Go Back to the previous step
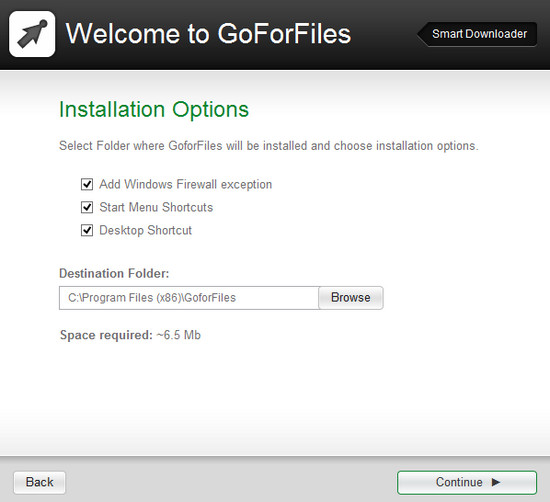The width and height of the screenshot is (550, 502). [x=40, y=482]
